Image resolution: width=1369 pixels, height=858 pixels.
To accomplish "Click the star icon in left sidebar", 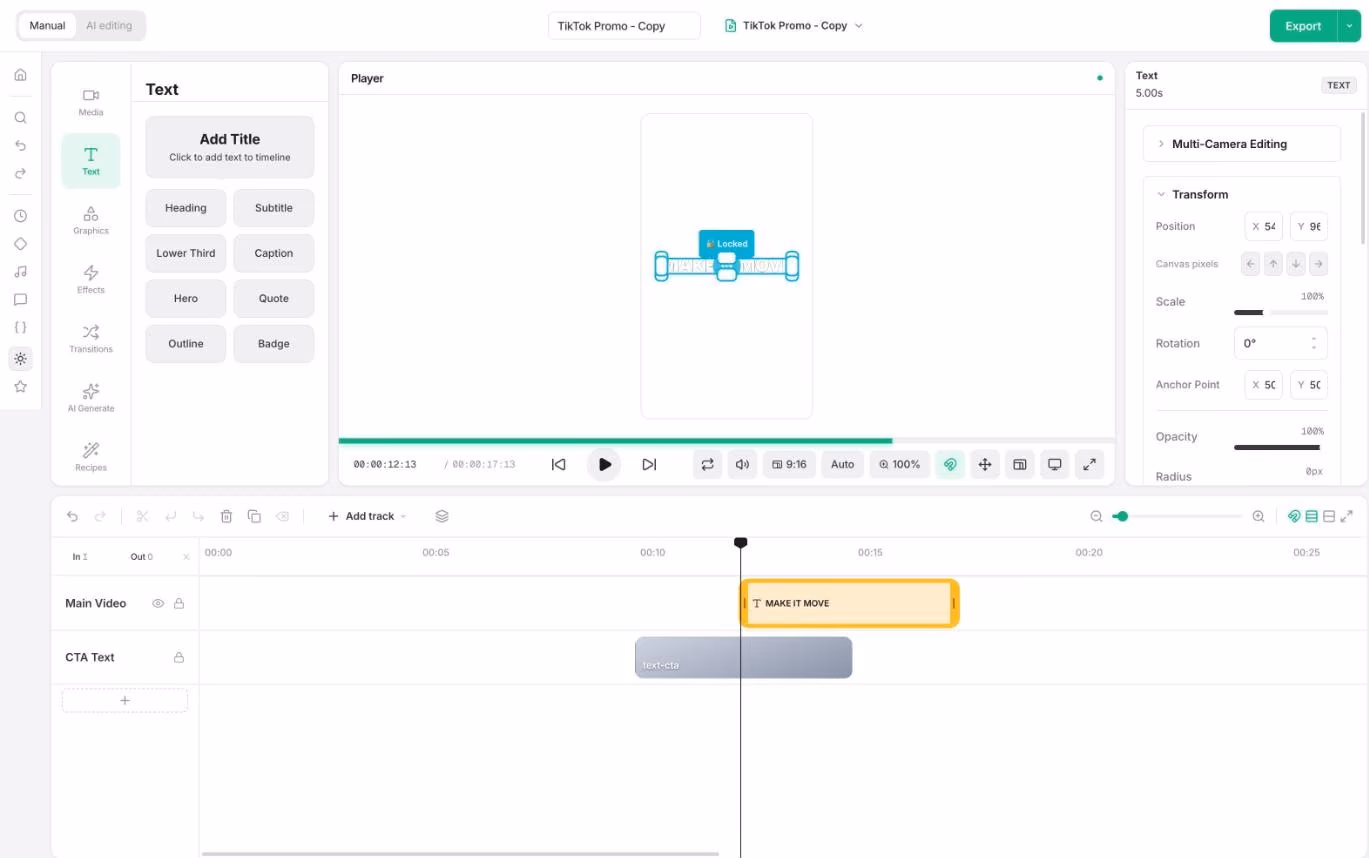I will tap(20, 387).
